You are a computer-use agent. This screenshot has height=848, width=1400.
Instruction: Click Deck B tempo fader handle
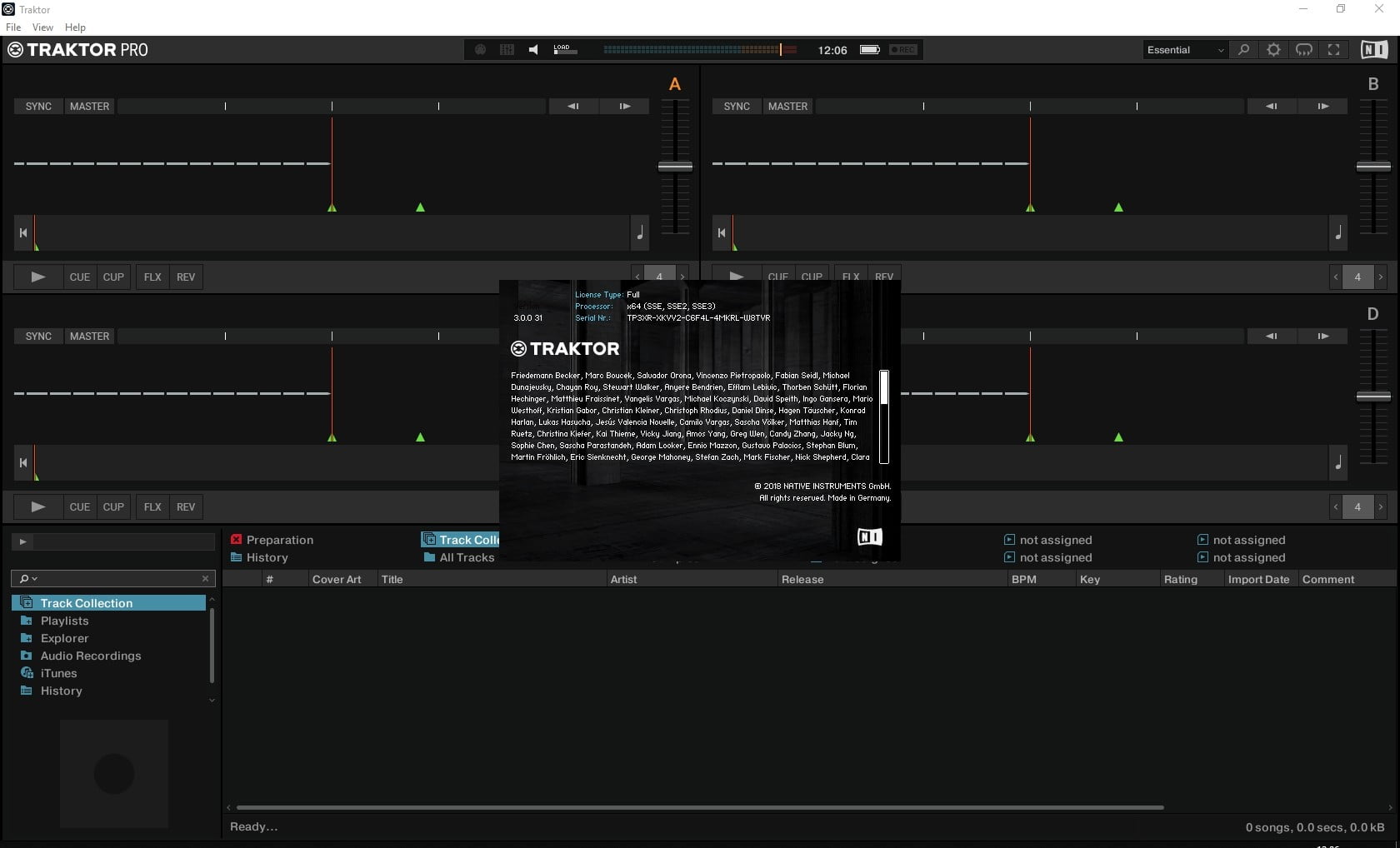[1373, 167]
